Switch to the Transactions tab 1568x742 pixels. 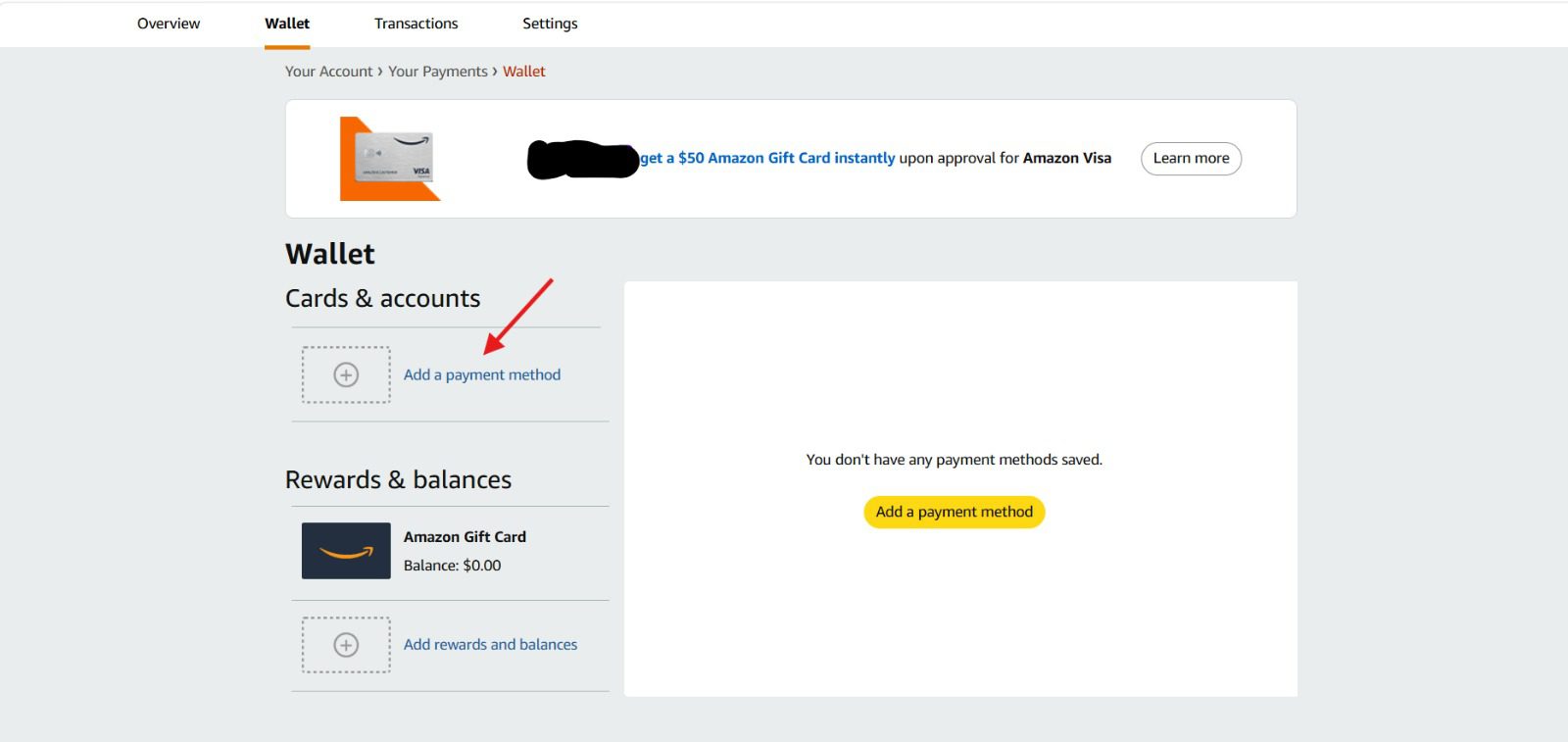[416, 24]
